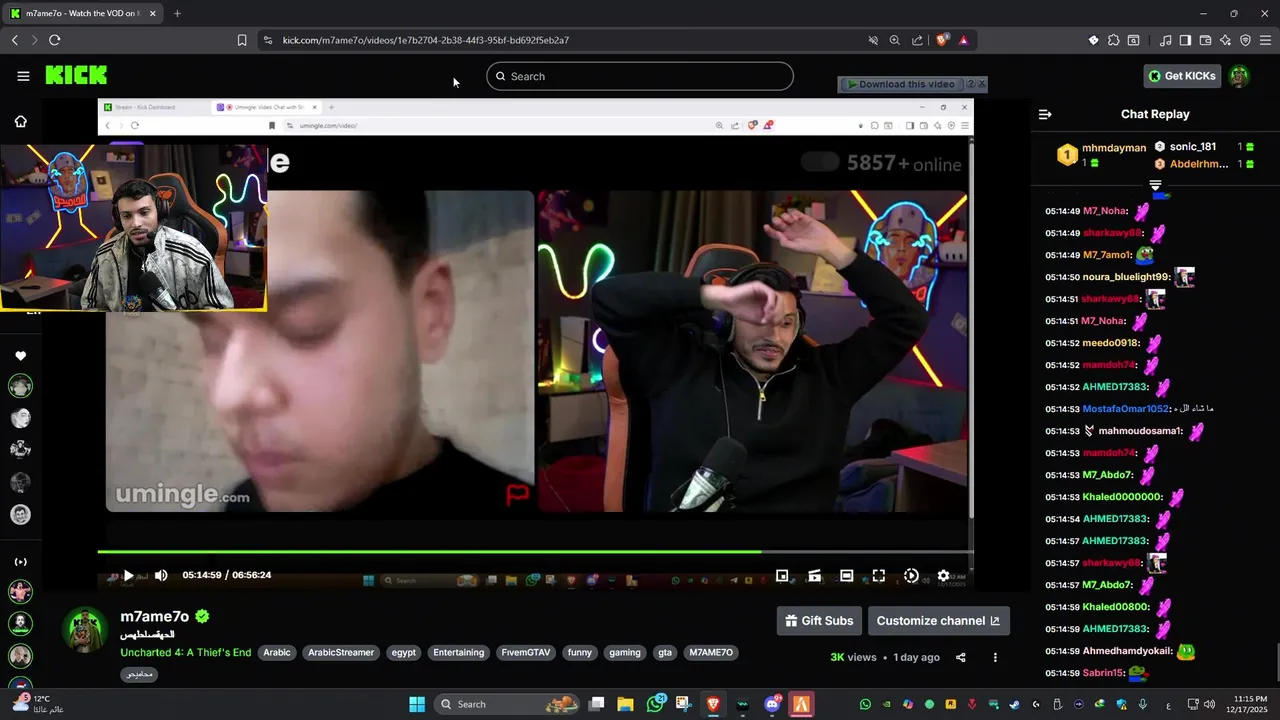Mute the video volume
The image size is (1280, 720).
pos(161,575)
